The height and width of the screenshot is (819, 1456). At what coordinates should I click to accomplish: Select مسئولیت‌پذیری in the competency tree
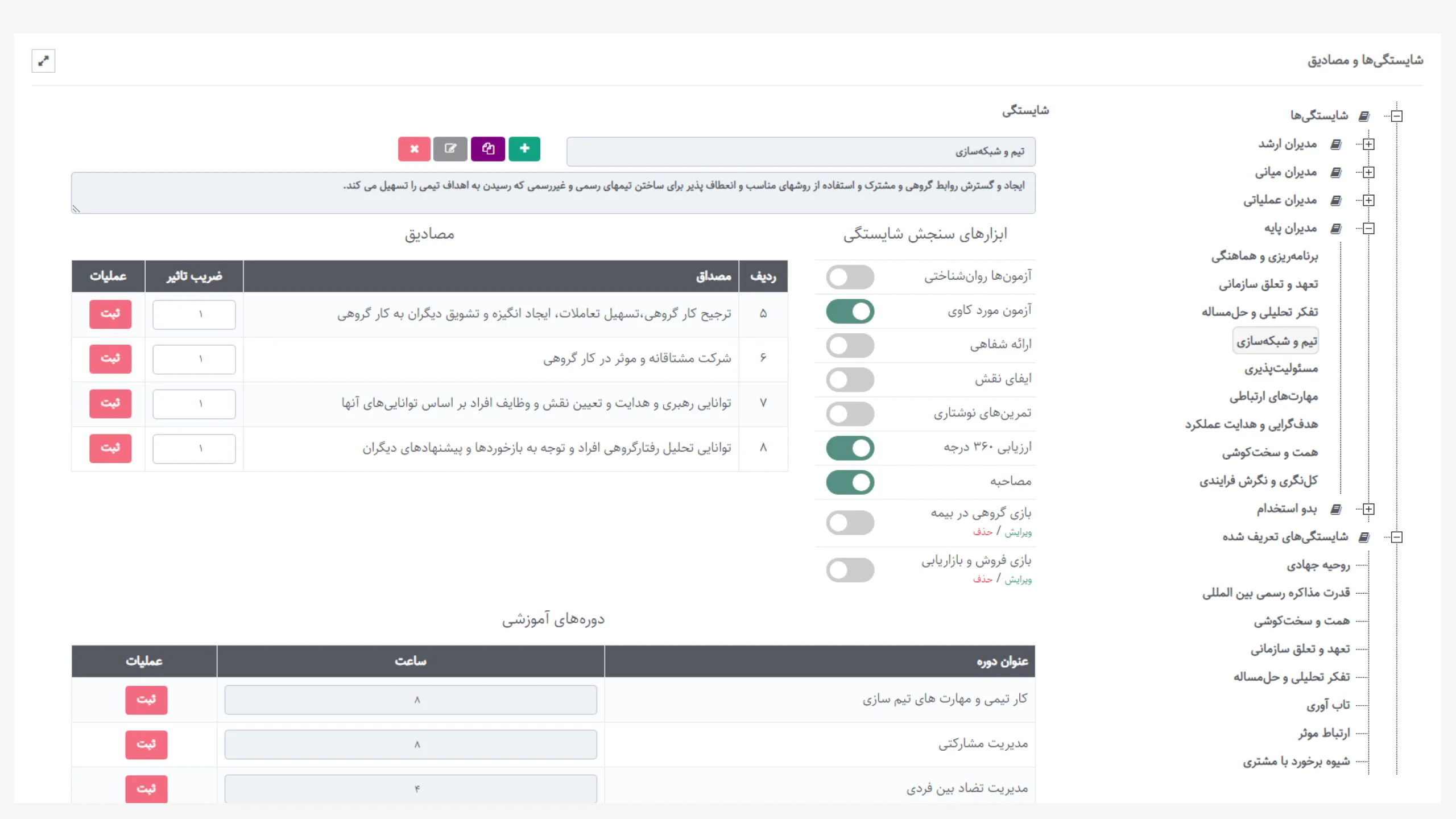(1281, 369)
